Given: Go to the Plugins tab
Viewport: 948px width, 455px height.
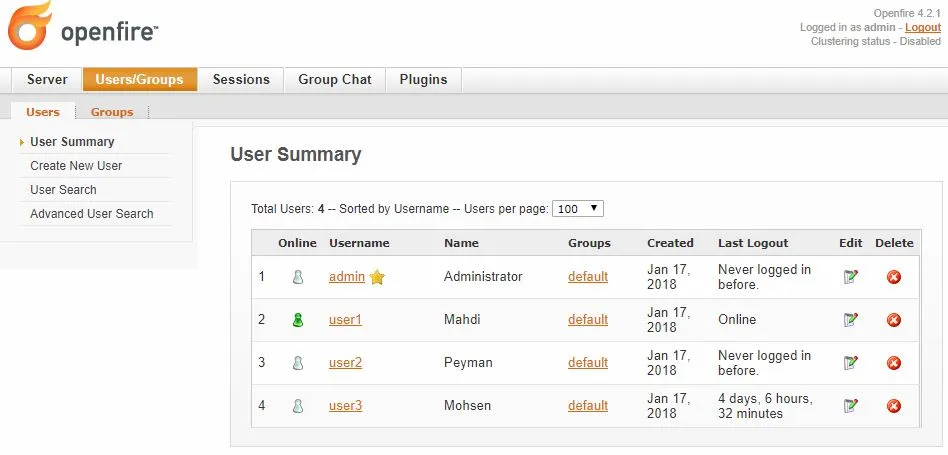Looking at the screenshot, I should point(423,80).
